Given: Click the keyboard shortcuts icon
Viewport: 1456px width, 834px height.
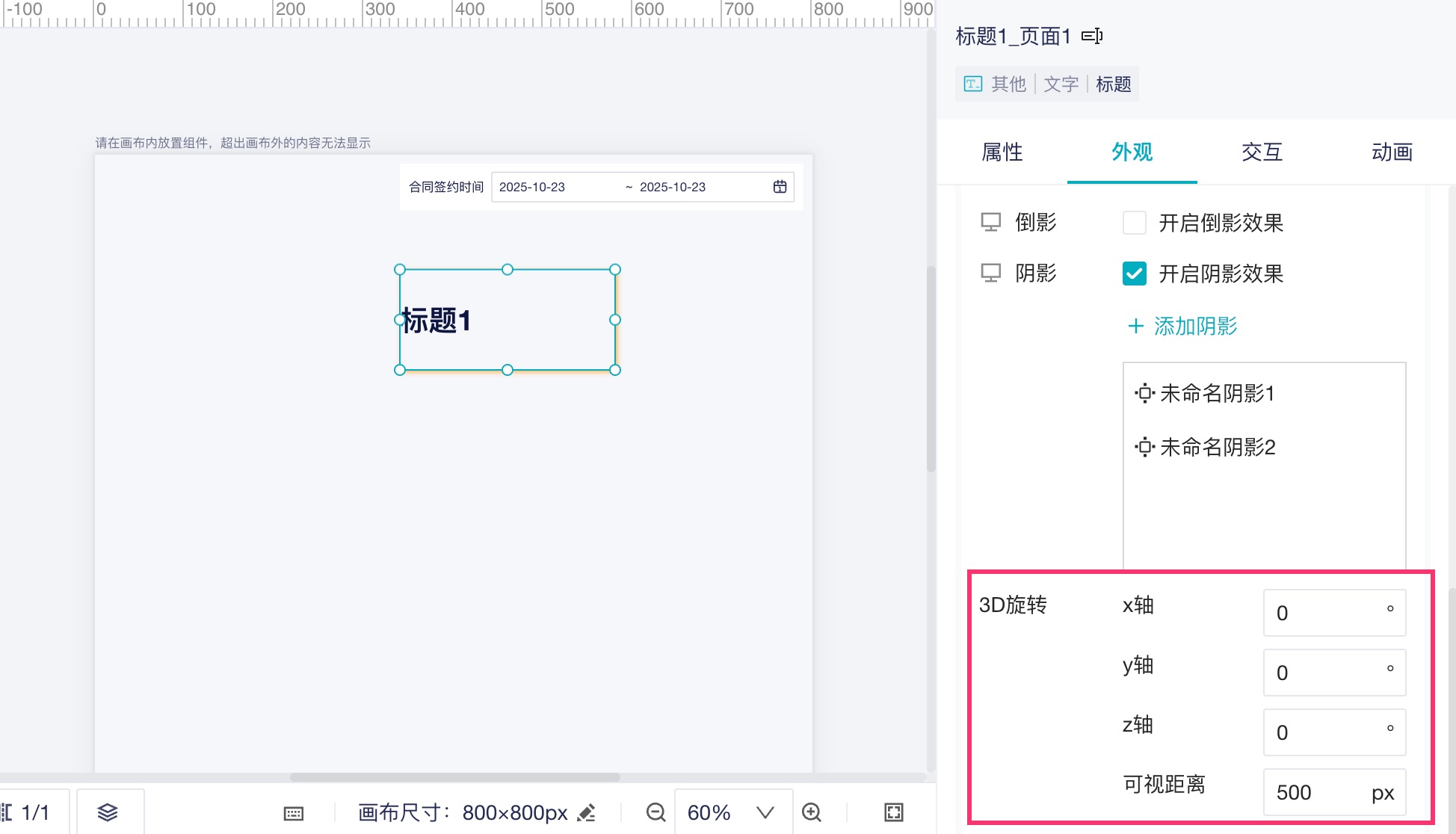Looking at the screenshot, I should (x=294, y=813).
